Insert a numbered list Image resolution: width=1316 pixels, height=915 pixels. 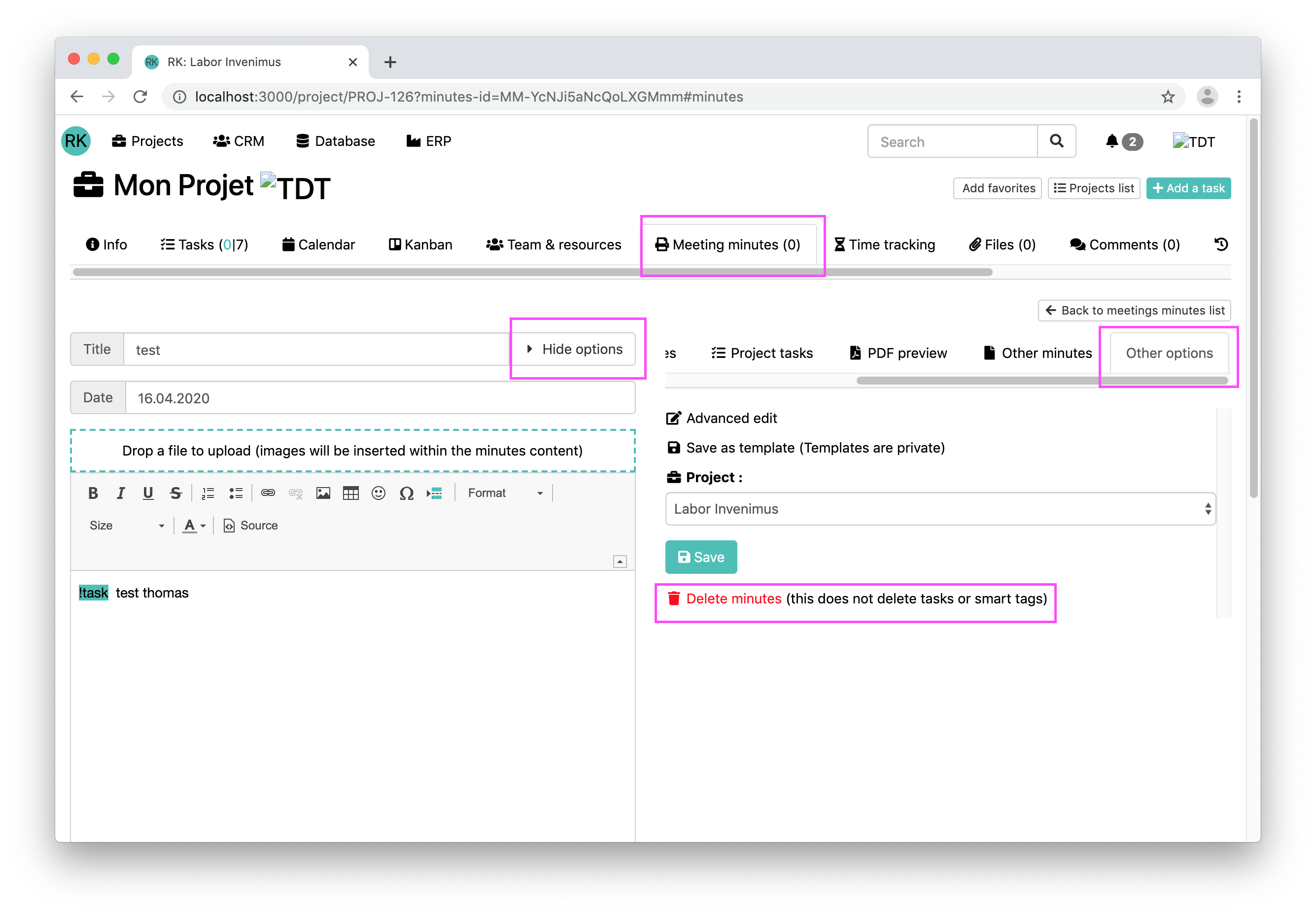208,493
